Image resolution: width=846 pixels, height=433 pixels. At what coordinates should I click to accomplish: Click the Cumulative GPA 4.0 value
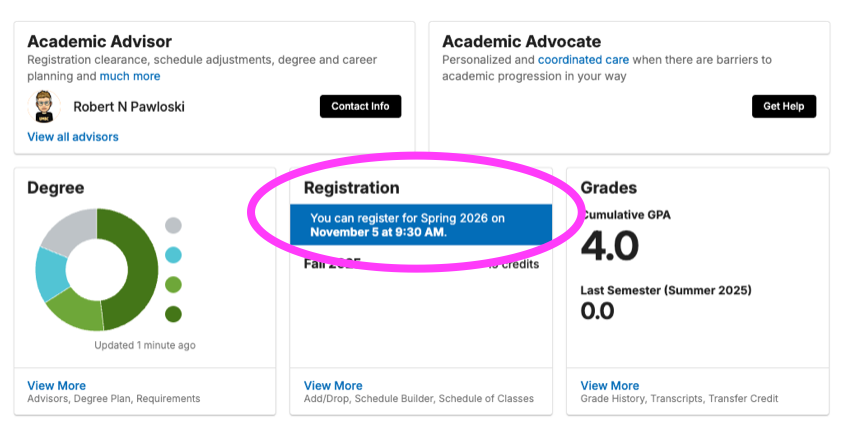click(x=610, y=246)
